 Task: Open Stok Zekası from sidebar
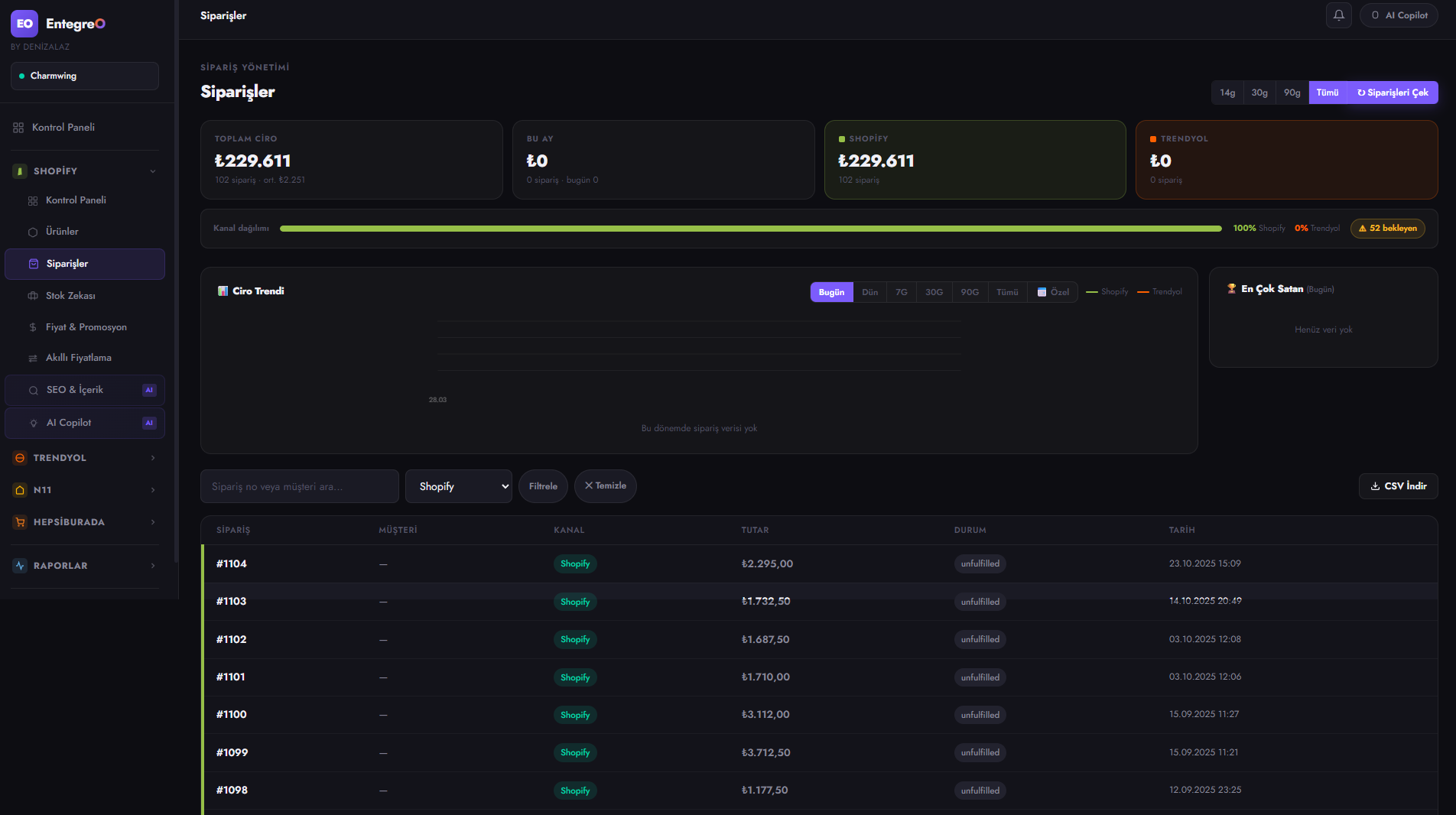[x=70, y=296]
